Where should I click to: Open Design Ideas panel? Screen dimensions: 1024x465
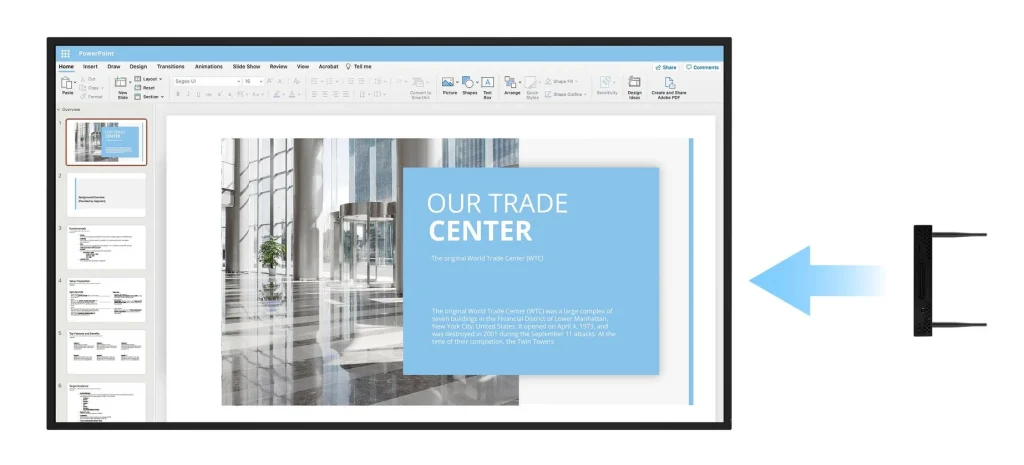pos(634,87)
